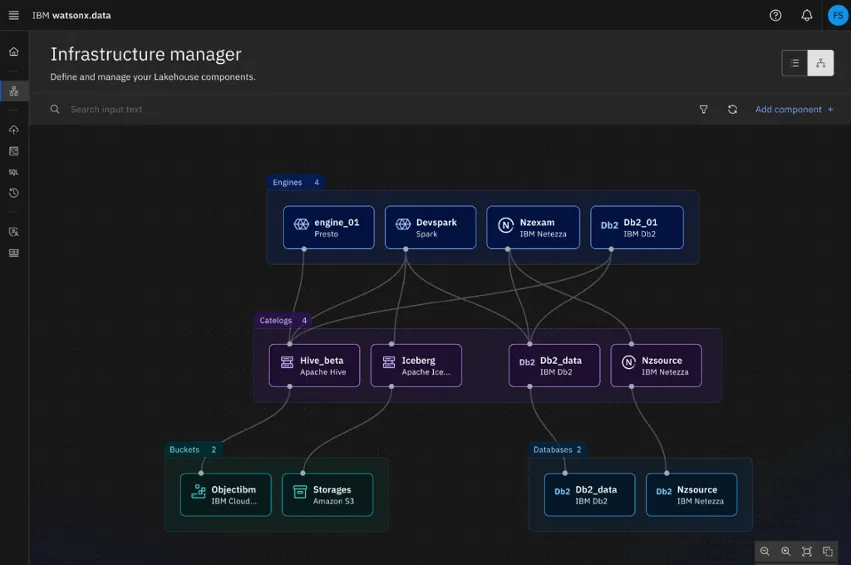Select the Devspark Spark engine node

(430, 227)
